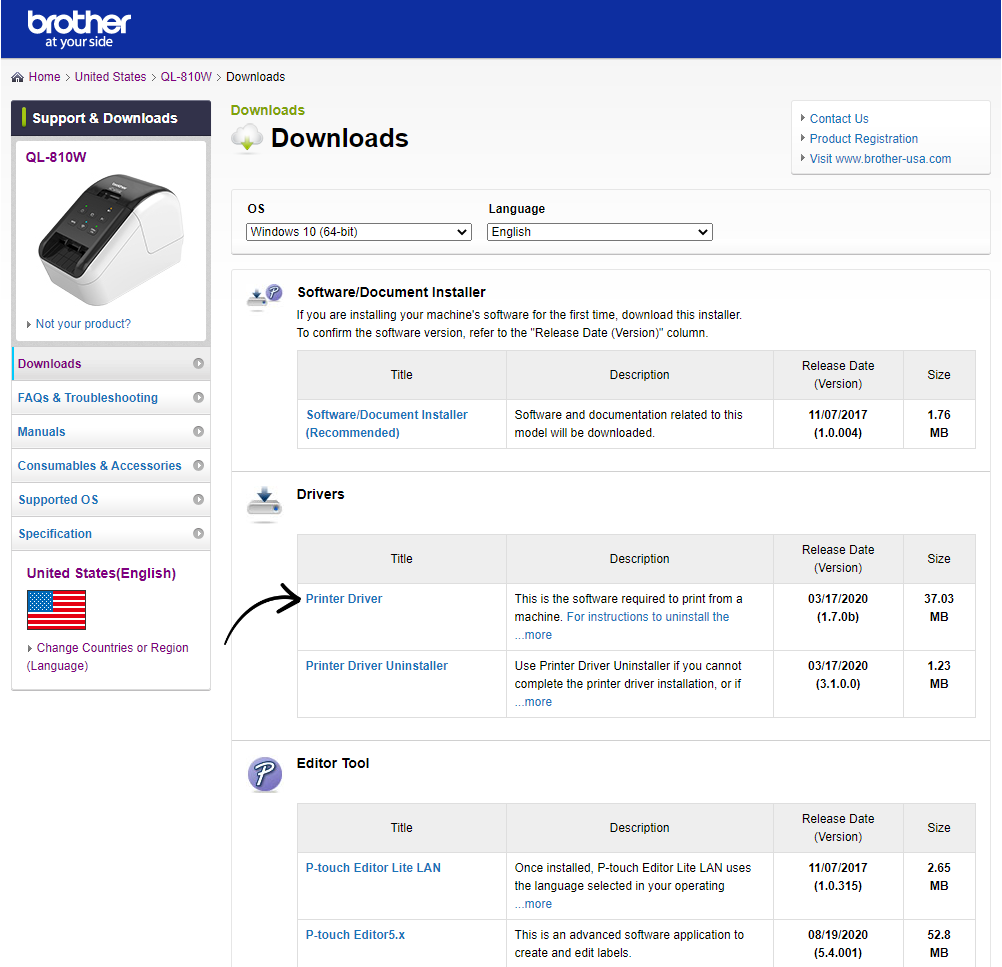This screenshot has height=967, width=1002.
Task: Click the Brother logo in the header
Action: [79, 29]
